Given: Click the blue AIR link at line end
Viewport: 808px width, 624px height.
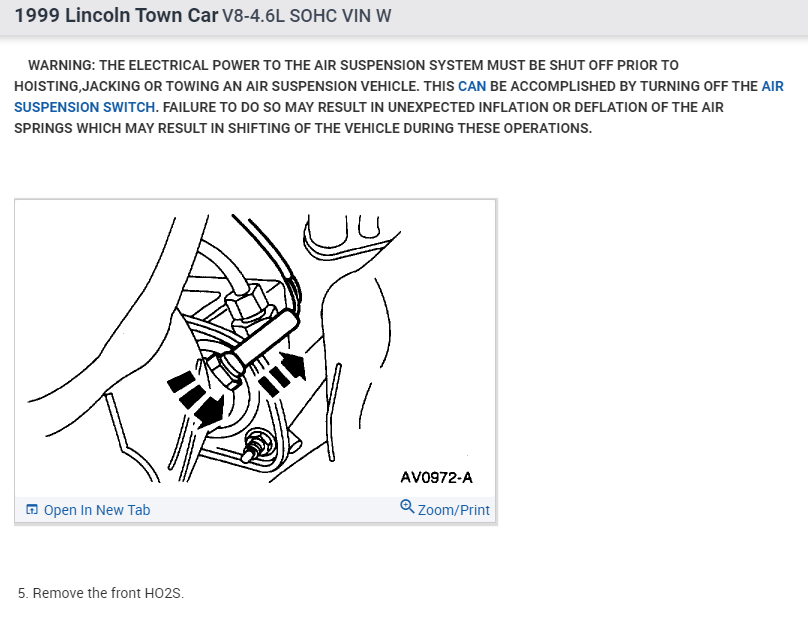Looking at the screenshot, I should click(772, 86).
